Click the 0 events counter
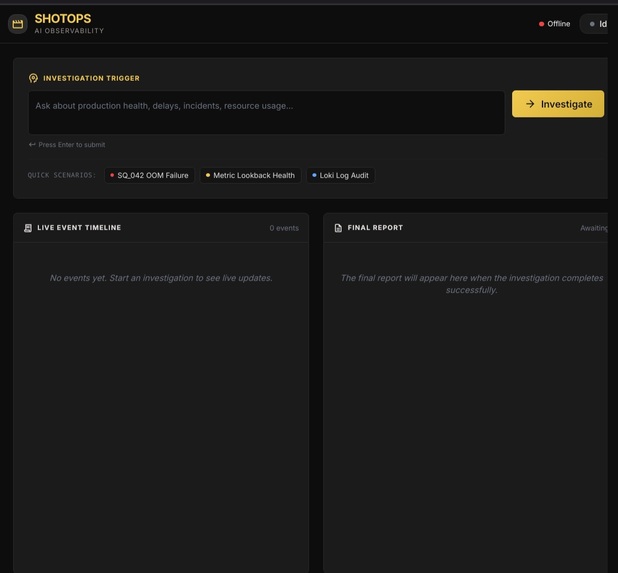The image size is (618, 573). 284,228
